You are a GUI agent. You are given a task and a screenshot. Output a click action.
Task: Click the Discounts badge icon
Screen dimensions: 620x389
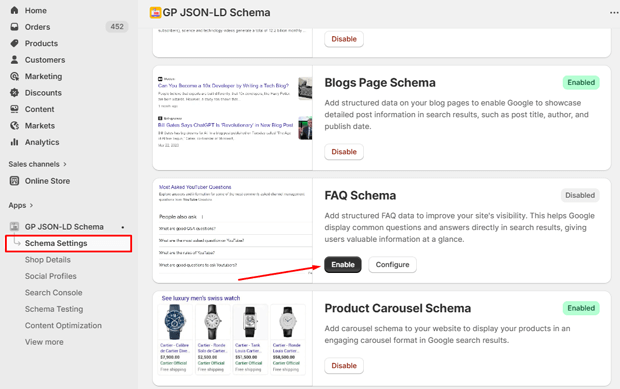pos(15,93)
